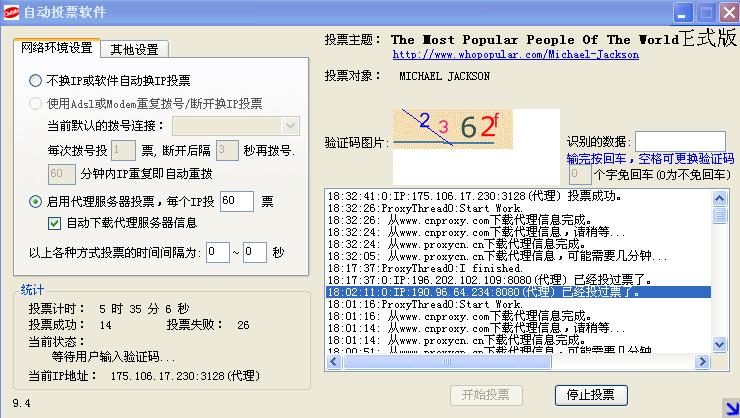
Task: Click the minimum vote interval field
Action: [218, 252]
